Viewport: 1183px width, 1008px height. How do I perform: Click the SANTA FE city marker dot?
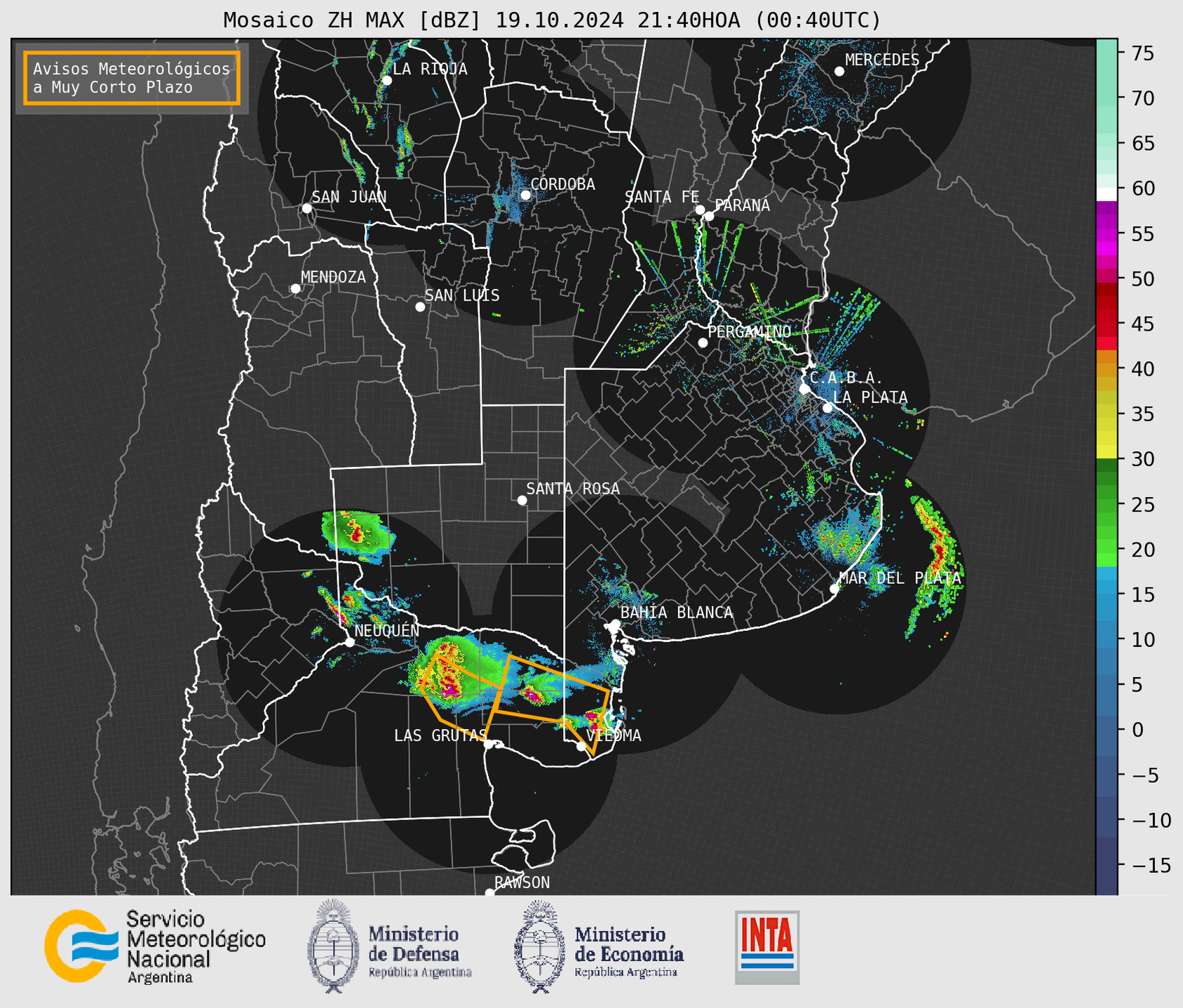(x=700, y=210)
